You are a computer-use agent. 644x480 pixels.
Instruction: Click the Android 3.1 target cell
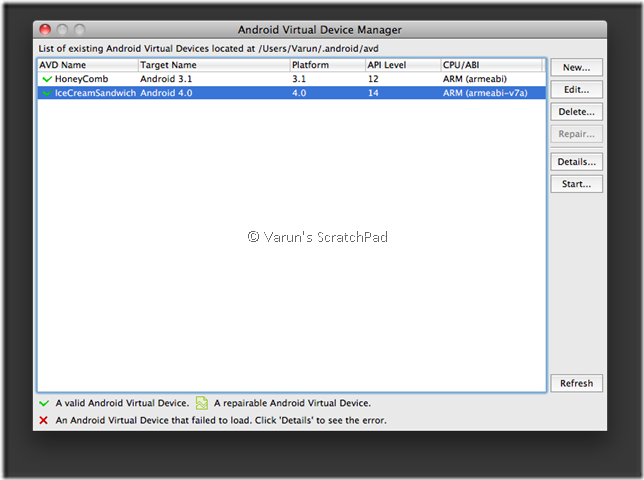166,79
